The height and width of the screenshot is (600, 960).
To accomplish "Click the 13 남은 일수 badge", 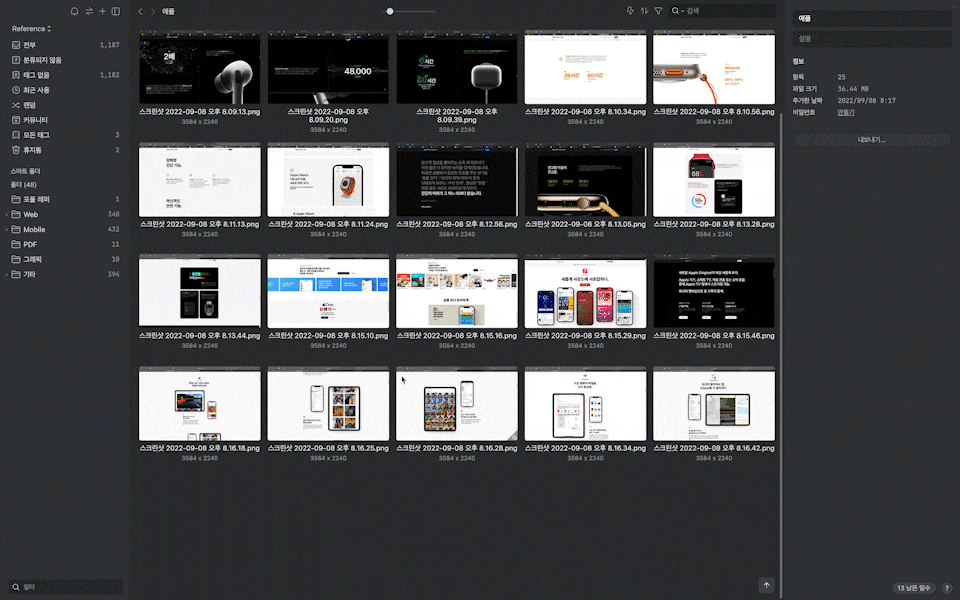I will 913,588.
